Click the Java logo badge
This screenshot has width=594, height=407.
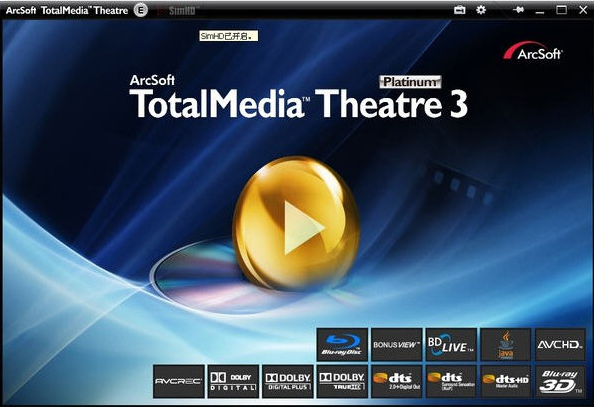click(505, 344)
